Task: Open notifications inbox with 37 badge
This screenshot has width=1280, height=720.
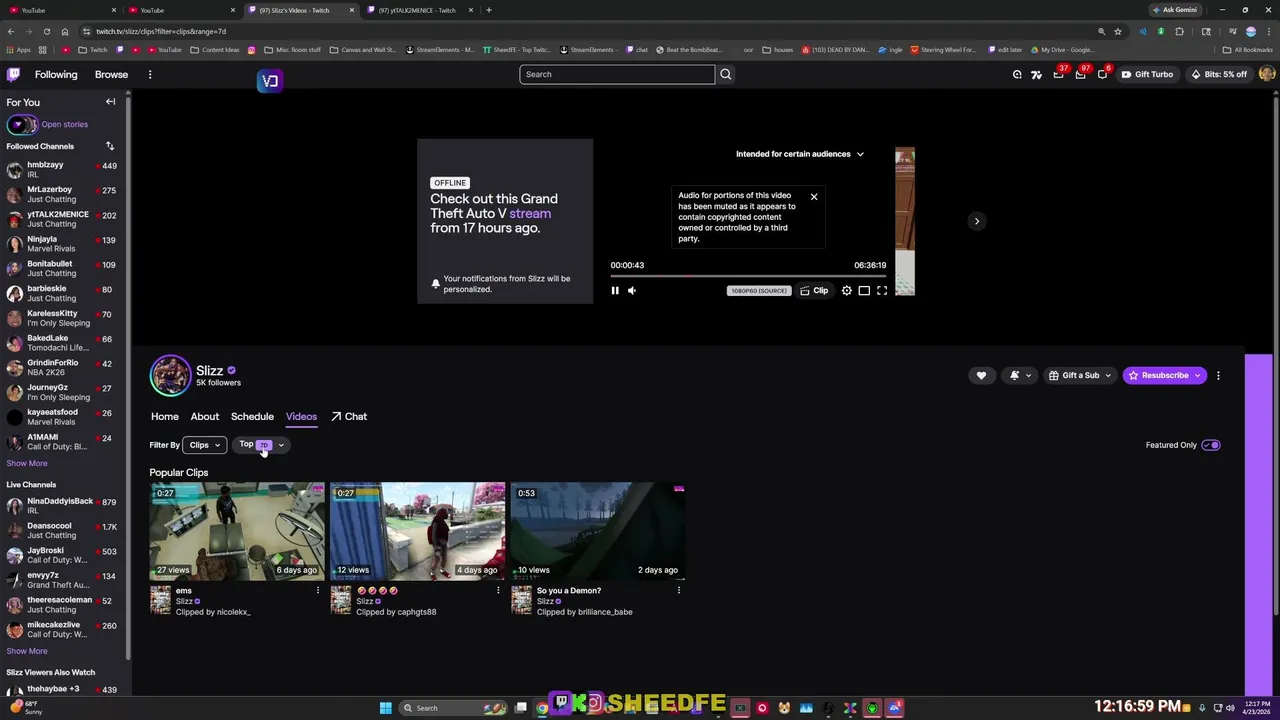Action: pyautogui.click(x=1058, y=74)
